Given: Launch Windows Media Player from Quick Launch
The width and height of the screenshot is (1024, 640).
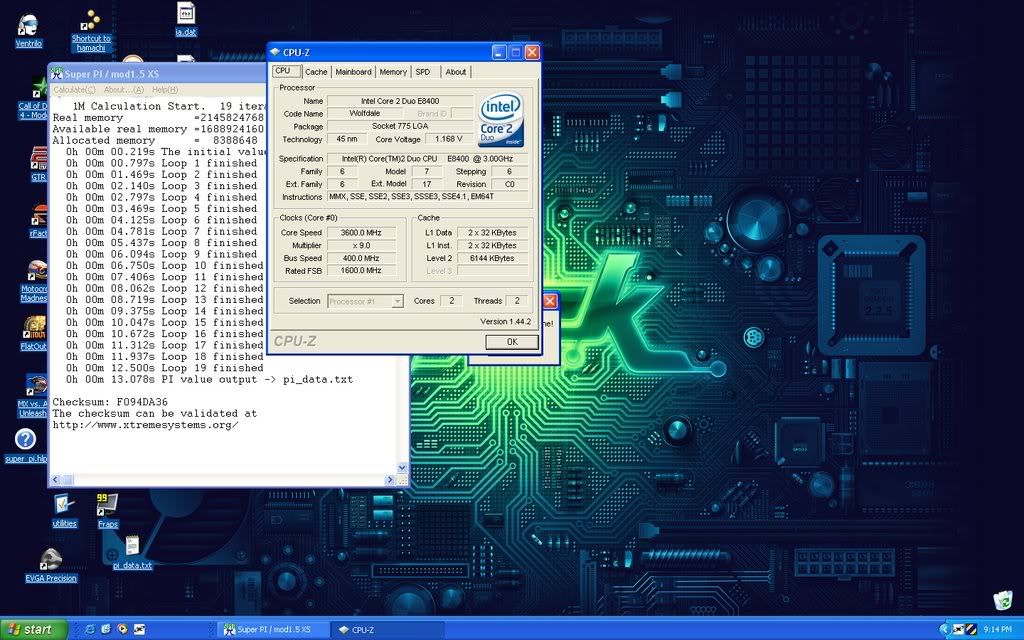Looking at the screenshot, I should [122, 630].
